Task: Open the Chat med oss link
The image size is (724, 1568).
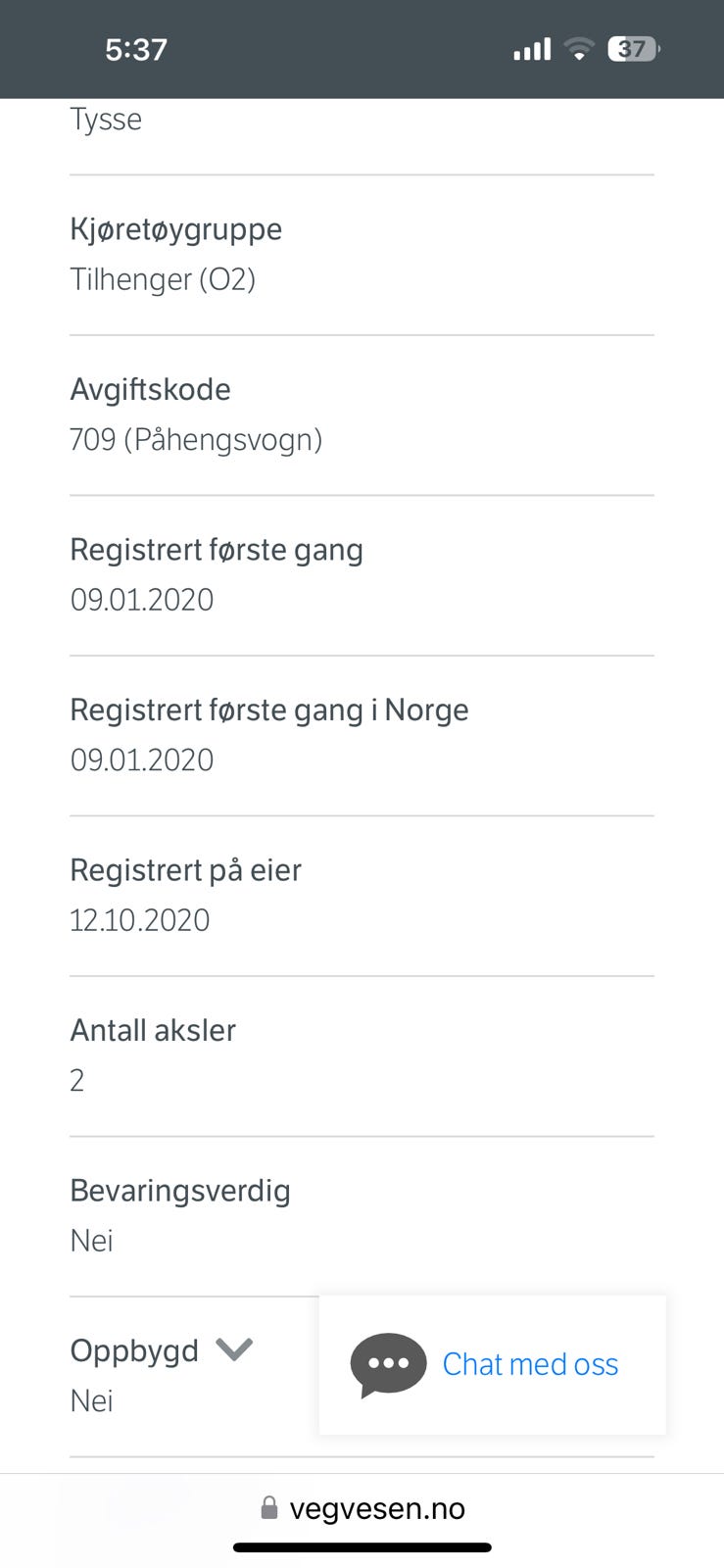Action: click(530, 1364)
